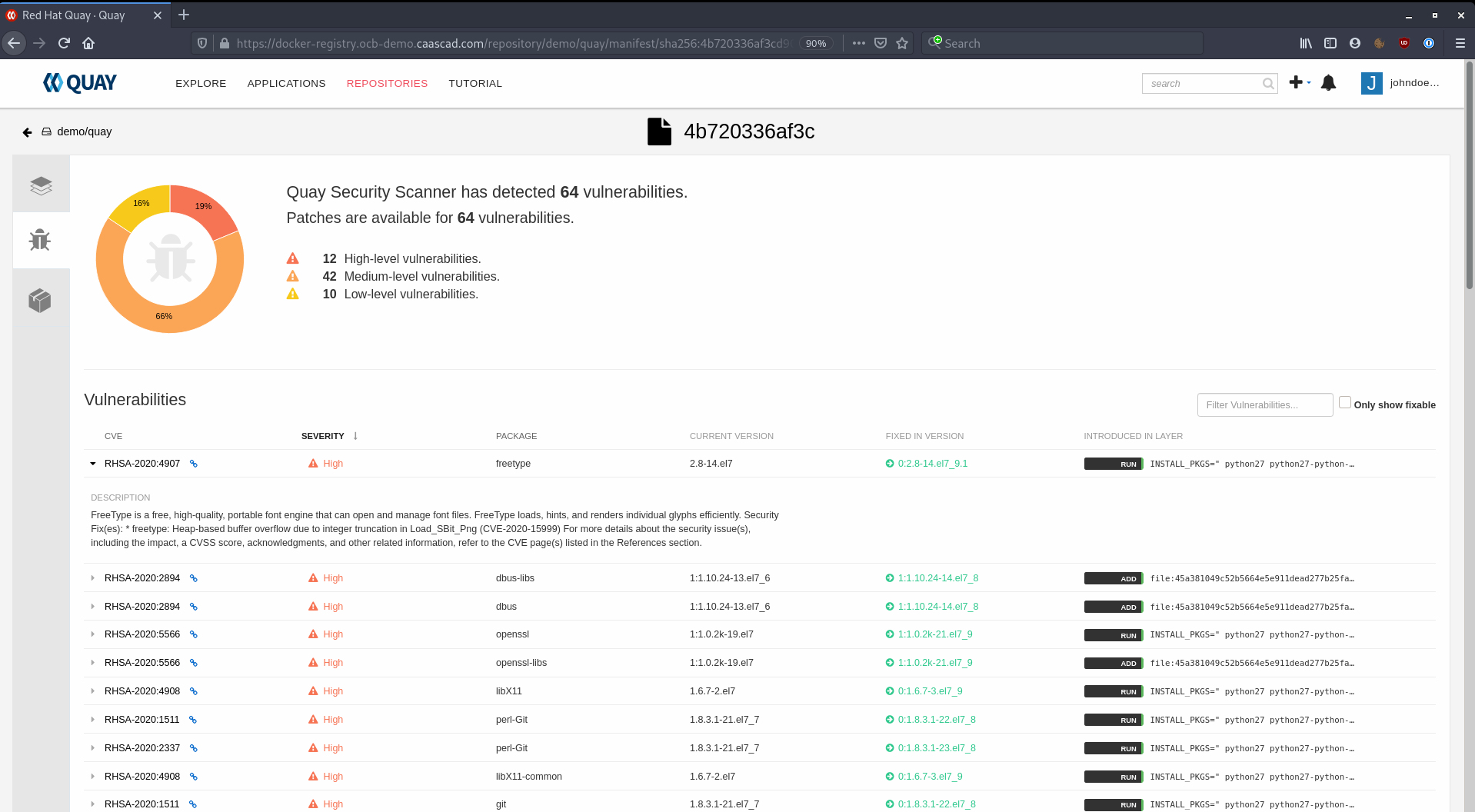Open the Packages cube tab
Image resolution: width=1475 pixels, height=812 pixels.
(x=41, y=300)
